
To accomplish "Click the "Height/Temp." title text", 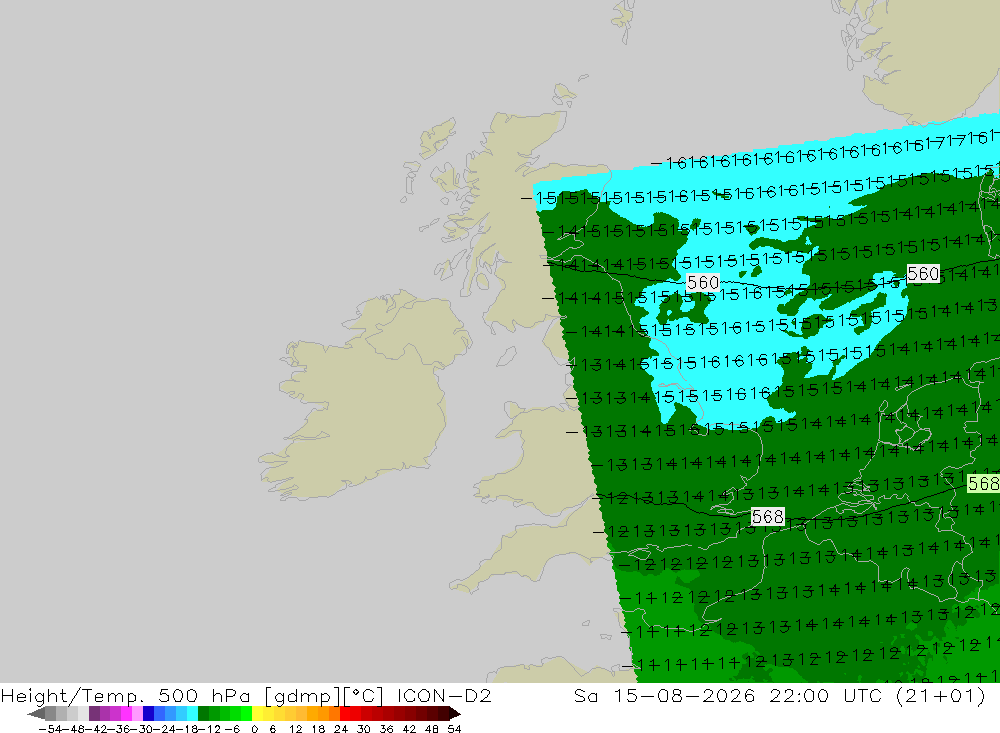I will 72,696.
